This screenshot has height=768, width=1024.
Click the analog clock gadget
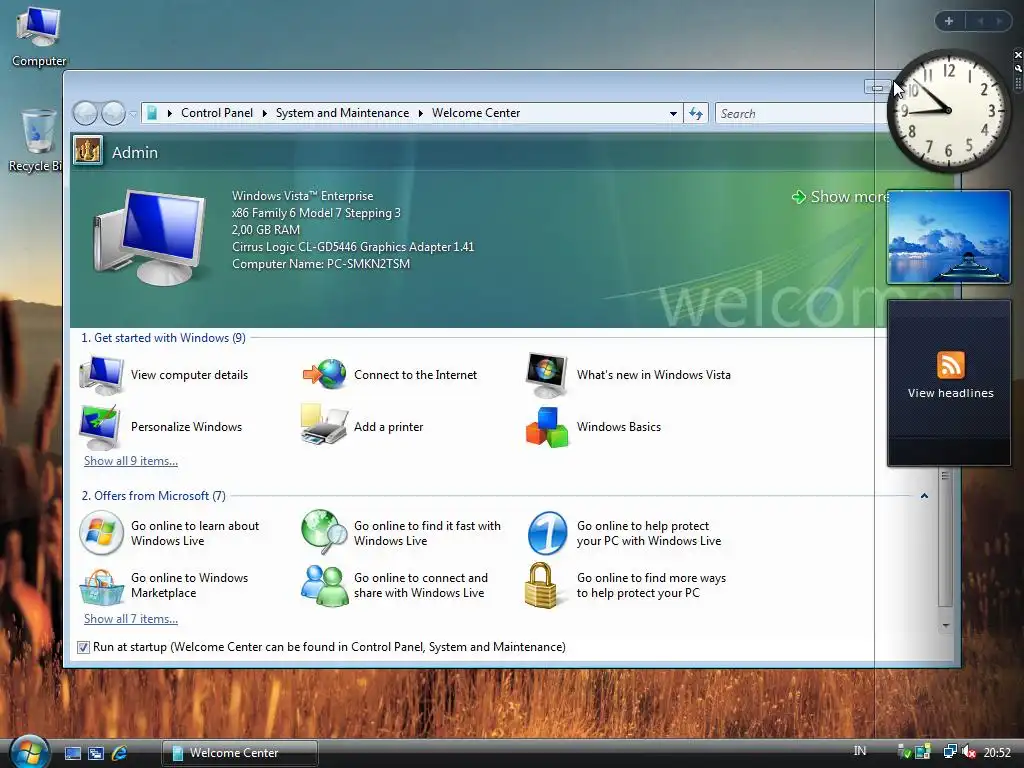[948, 110]
